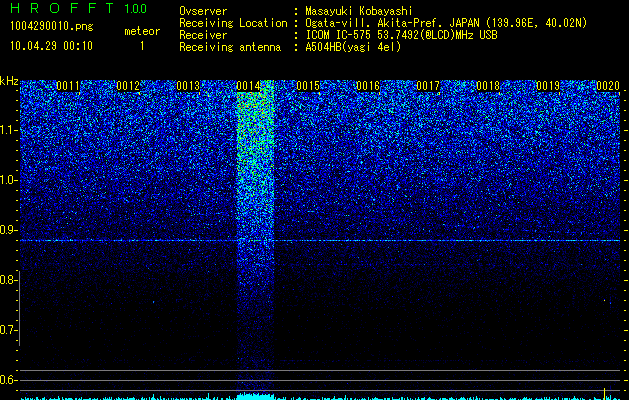Select the filename 1004290010.png
629x400 pixels.
pos(52,26)
